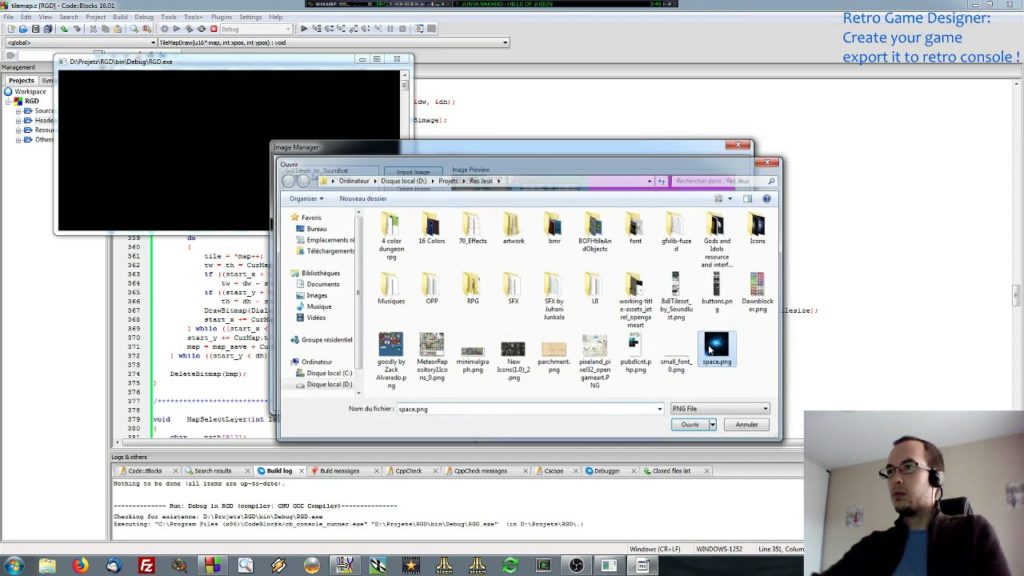Expand the Resources folder in project tree

pyautogui.click(x=18, y=130)
